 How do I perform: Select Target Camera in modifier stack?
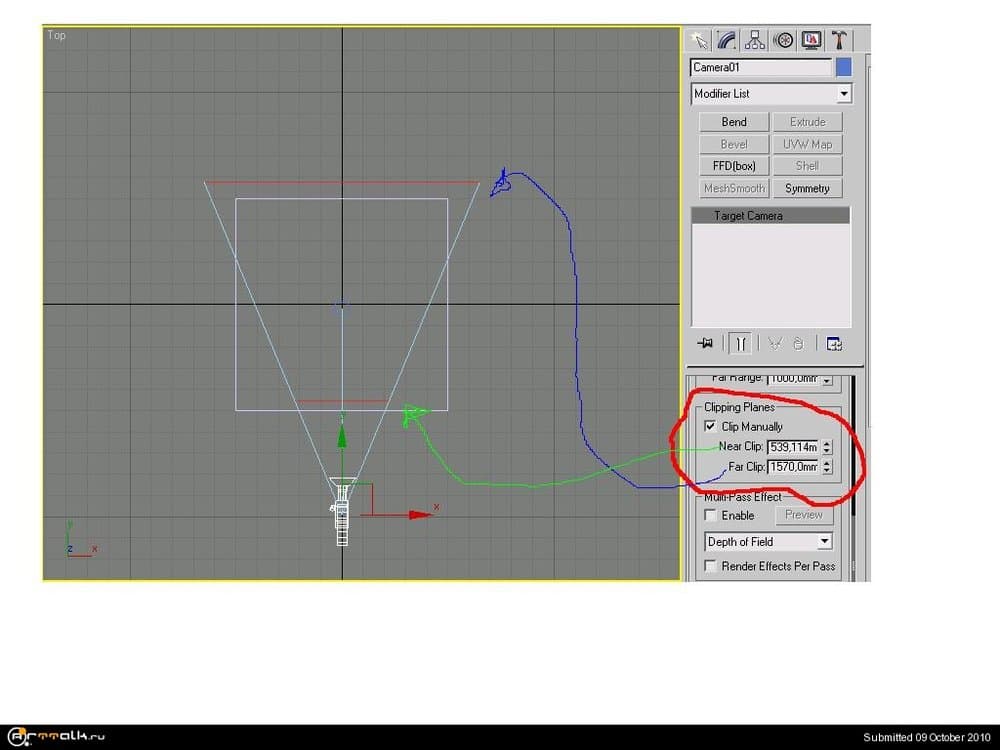(770, 216)
